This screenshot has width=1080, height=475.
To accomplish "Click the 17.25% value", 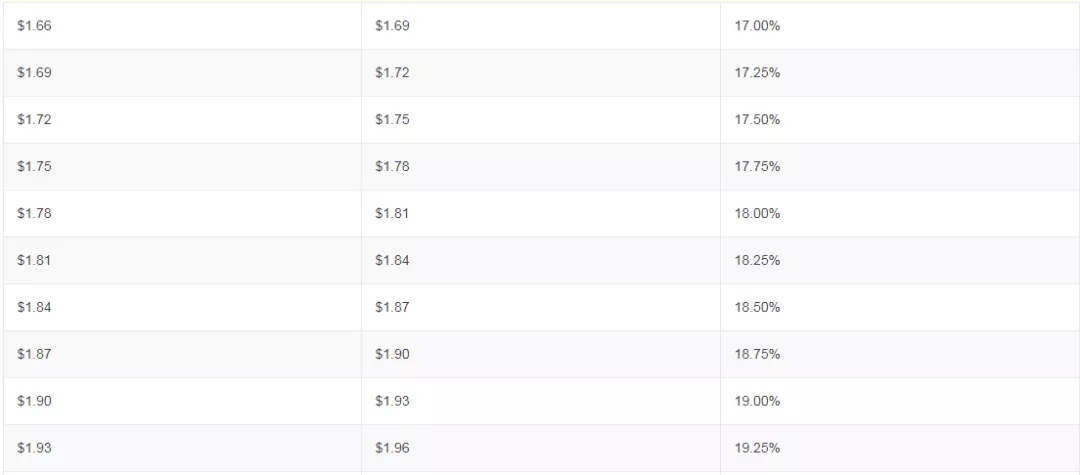I will click(757, 73).
